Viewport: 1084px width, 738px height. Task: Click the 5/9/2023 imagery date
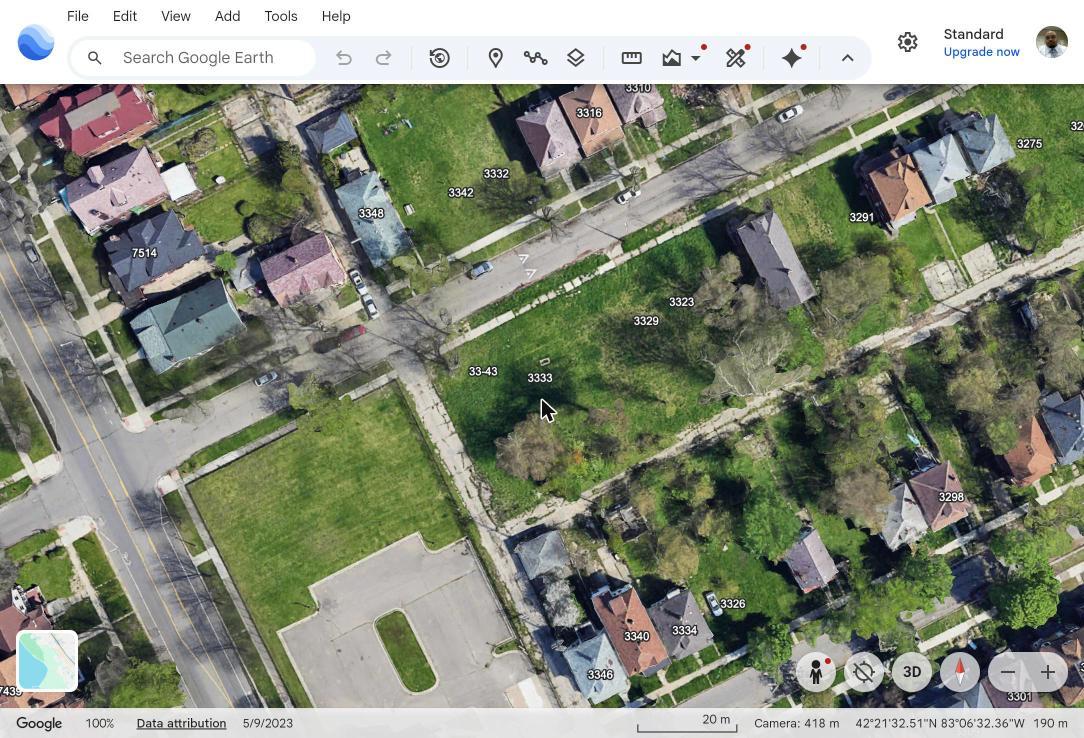(x=268, y=723)
